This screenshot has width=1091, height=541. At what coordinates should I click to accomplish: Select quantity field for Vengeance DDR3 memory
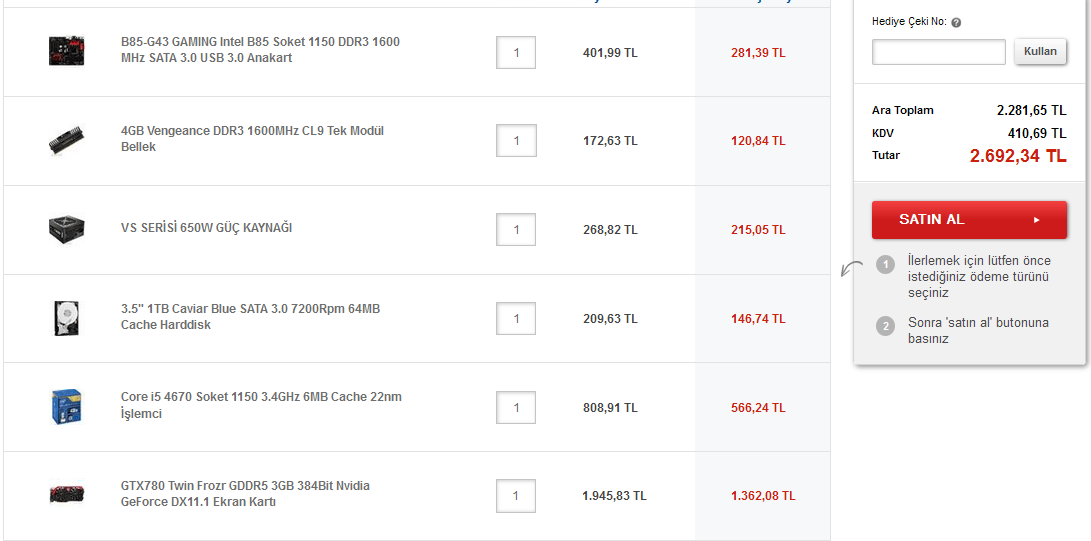tap(516, 141)
